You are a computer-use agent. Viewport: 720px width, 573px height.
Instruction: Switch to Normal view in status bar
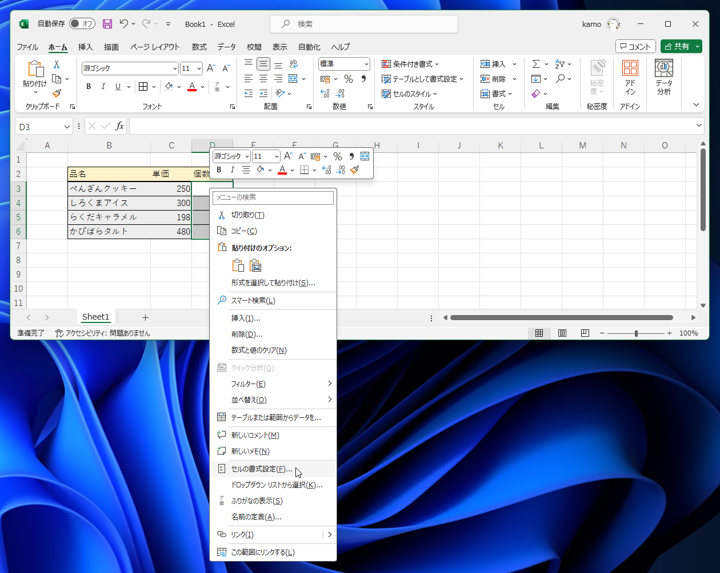coord(539,333)
